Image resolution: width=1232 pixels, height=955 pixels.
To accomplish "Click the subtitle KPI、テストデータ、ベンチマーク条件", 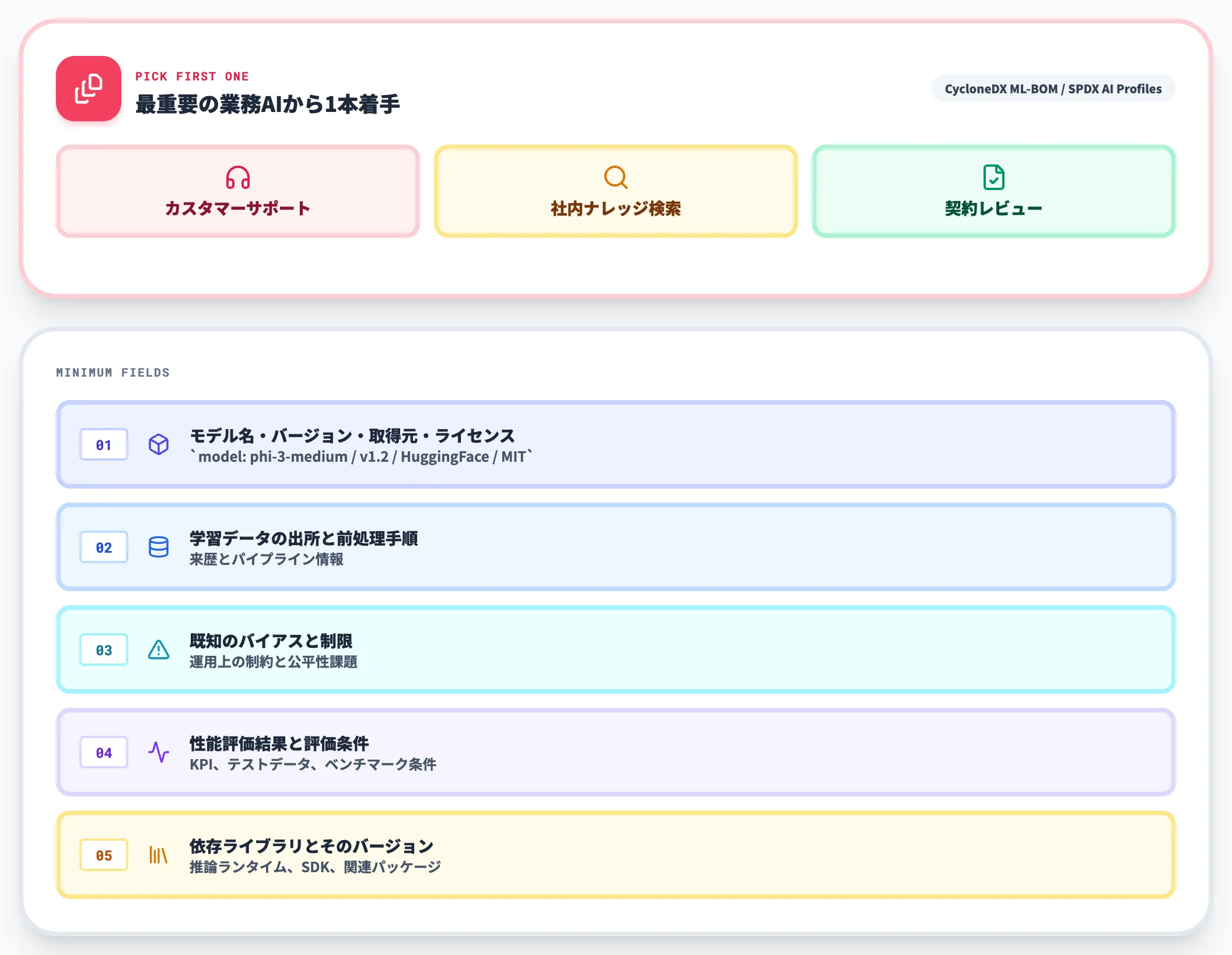I will [313, 764].
